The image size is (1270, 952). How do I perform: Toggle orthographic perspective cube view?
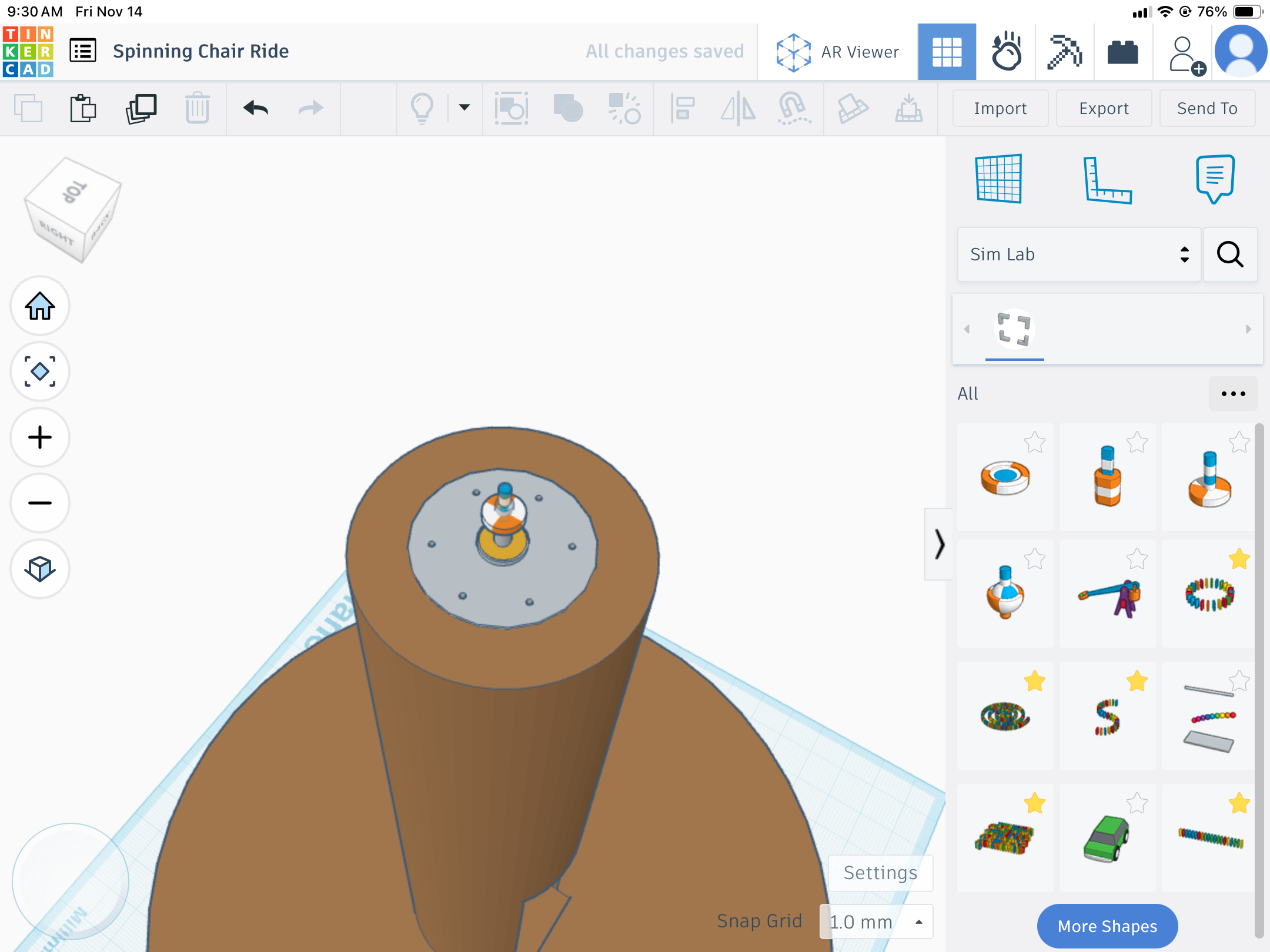[x=40, y=569]
